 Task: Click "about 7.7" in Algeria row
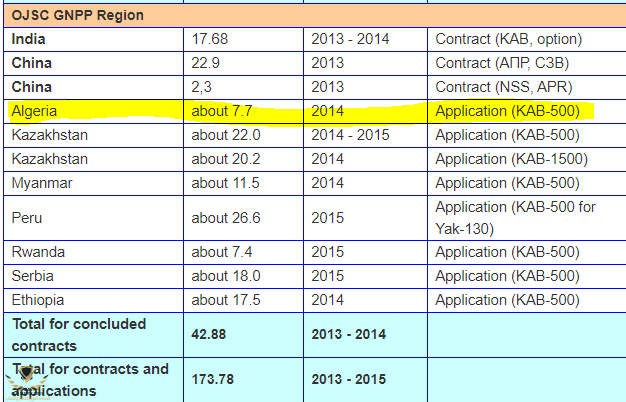pyautogui.click(x=222, y=111)
